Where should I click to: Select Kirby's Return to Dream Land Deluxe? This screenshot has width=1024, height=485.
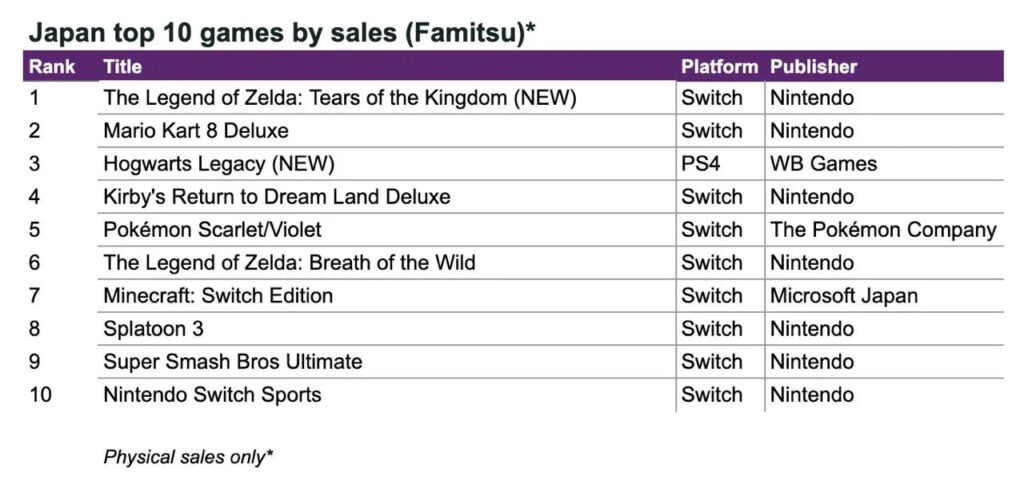pos(276,197)
